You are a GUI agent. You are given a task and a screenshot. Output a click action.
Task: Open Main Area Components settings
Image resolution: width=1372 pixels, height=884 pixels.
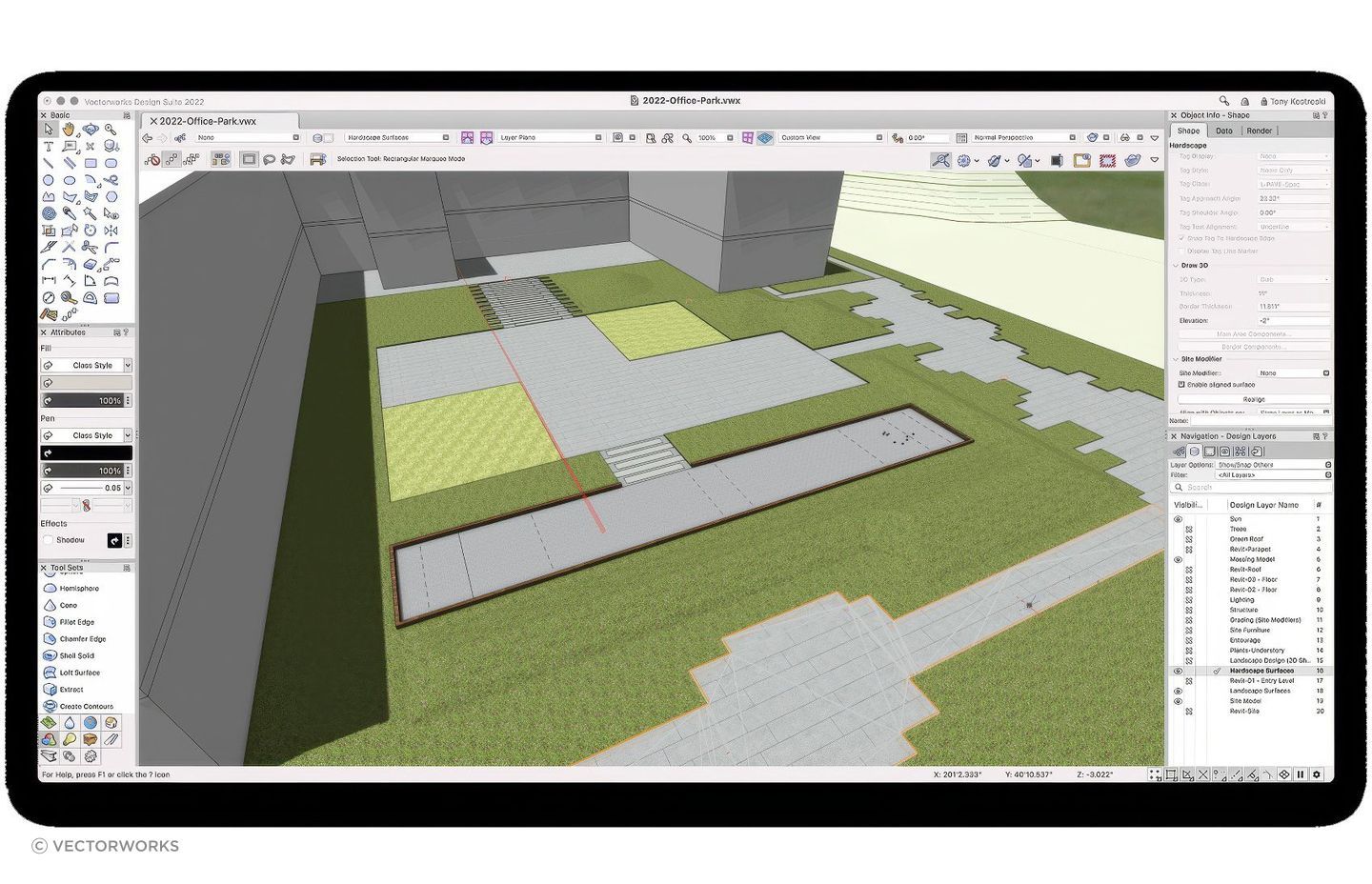click(1255, 334)
